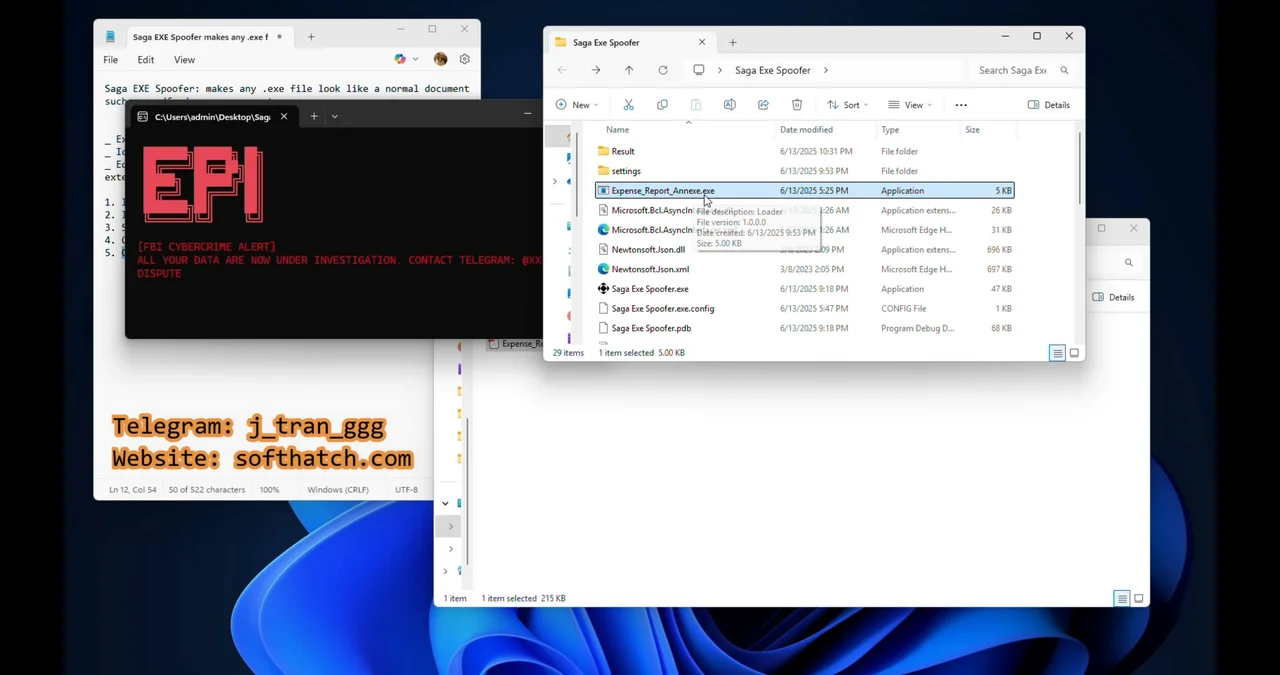The width and height of the screenshot is (1280, 675).
Task: Click the Share icon in Saga Exe Spoofer toolbar
Action: point(763,105)
